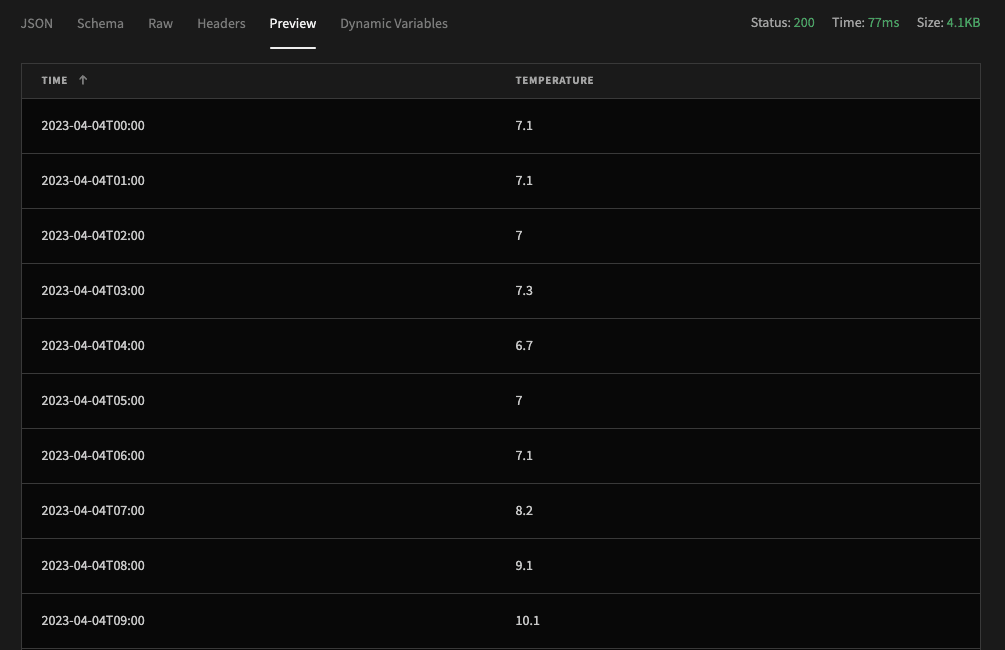Image resolution: width=1005 pixels, height=650 pixels.
Task: Click the response Time 77ms label
Action: coord(865,22)
